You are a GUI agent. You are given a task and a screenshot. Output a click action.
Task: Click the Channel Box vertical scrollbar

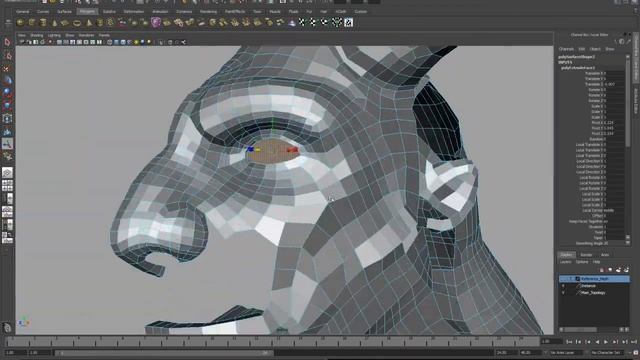pyautogui.click(x=628, y=149)
